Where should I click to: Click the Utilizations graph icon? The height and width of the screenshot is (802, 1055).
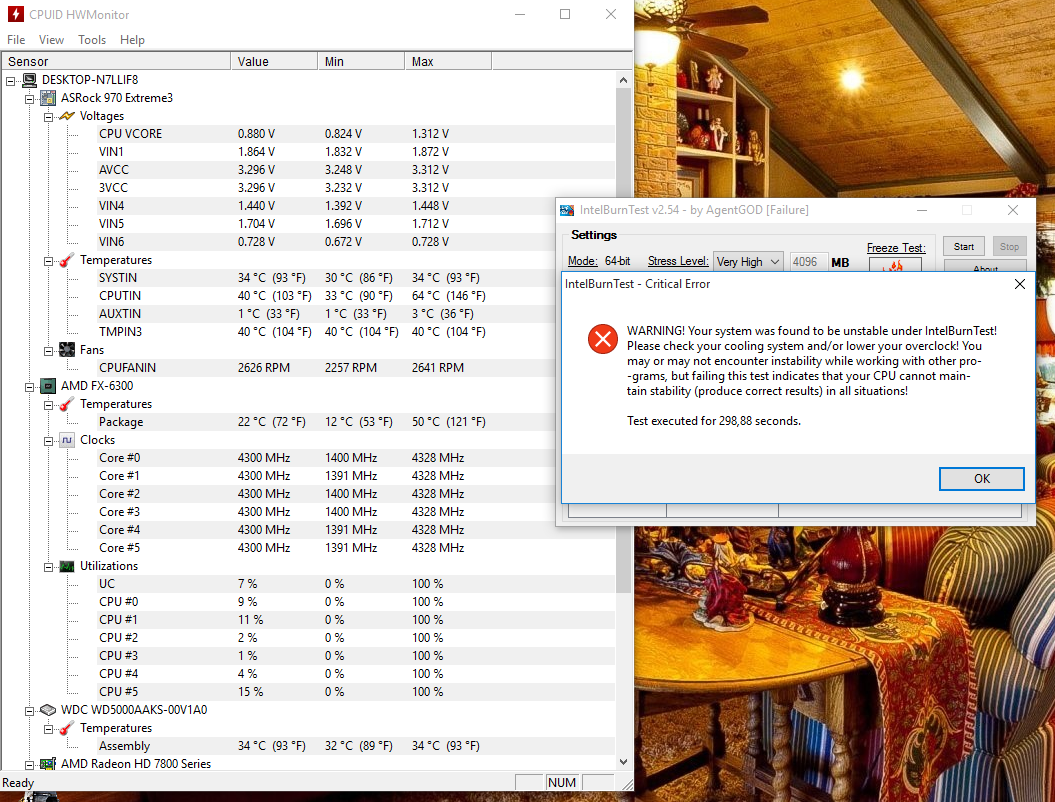[x=67, y=567]
